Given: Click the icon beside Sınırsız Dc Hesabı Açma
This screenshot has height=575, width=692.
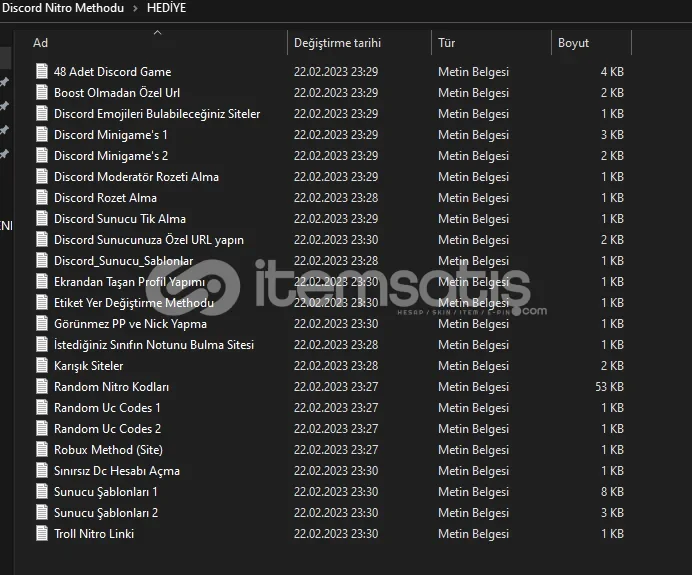Looking at the screenshot, I should click(x=42, y=471).
